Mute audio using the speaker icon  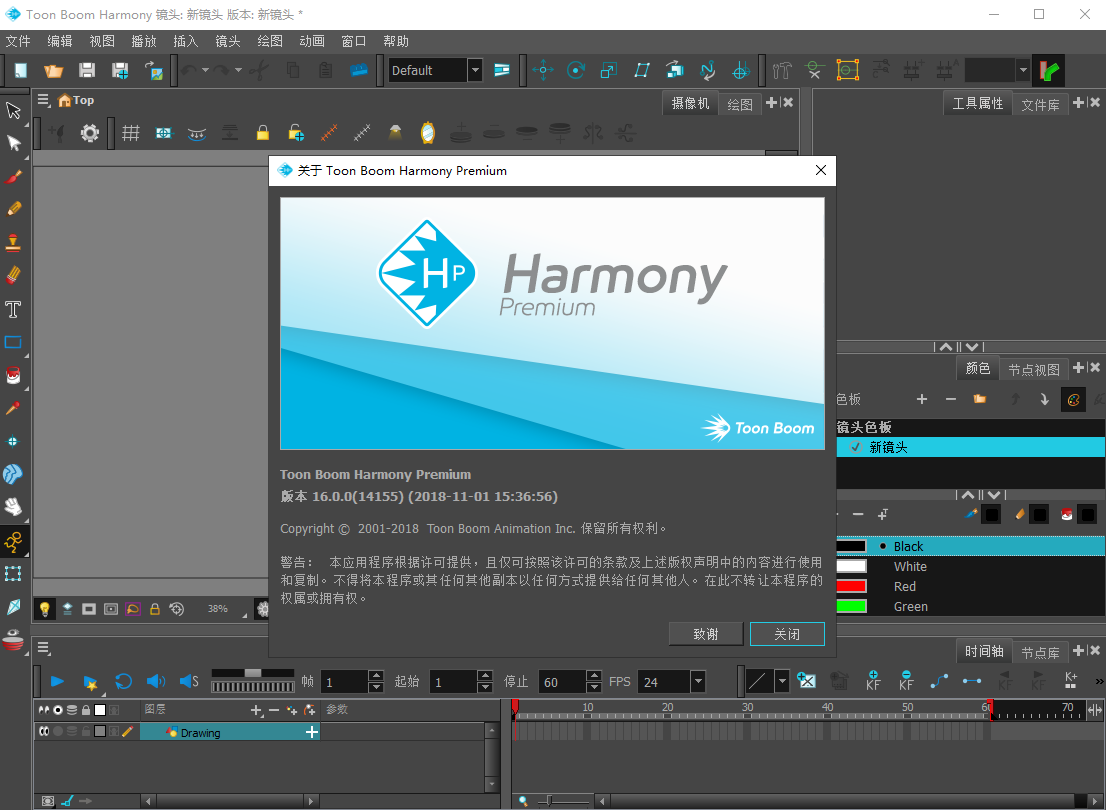tap(153, 681)
